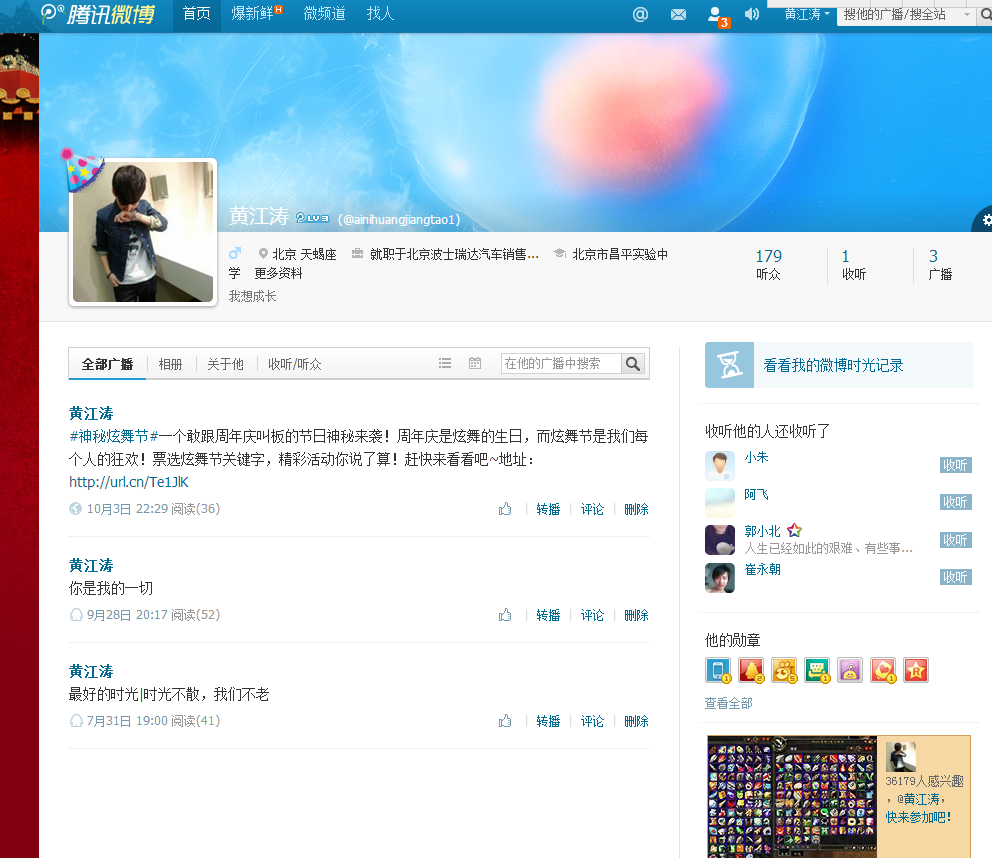Open the profile avatar photo
Screen dimensions: 992x858
click(143, 232)
